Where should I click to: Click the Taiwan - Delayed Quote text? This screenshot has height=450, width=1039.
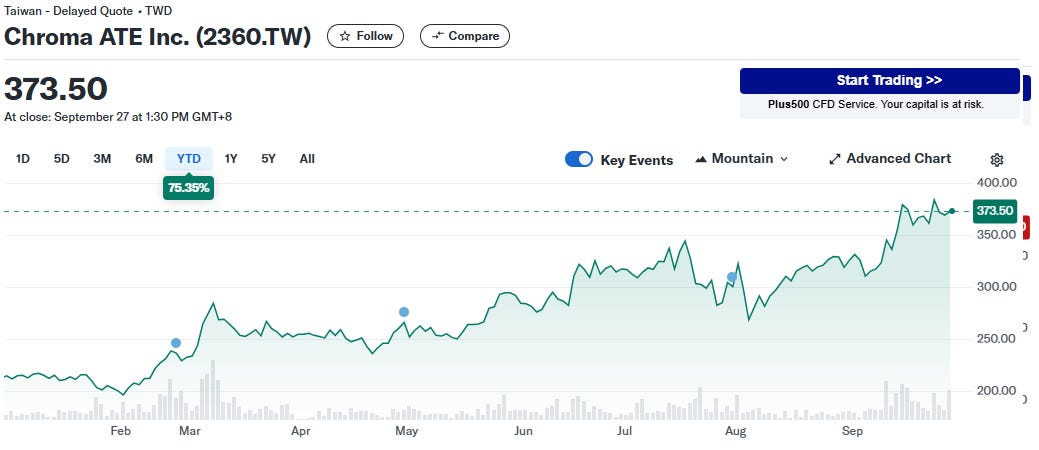click(x=68, y=11)
